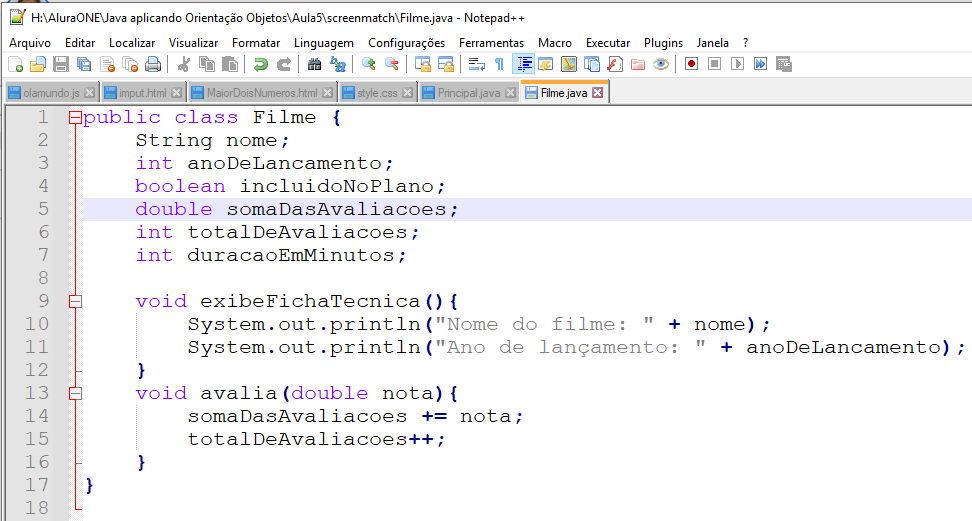Screen dimensions: 972x521
Task: Click the Open file icon
Action: tap(38, 64)
